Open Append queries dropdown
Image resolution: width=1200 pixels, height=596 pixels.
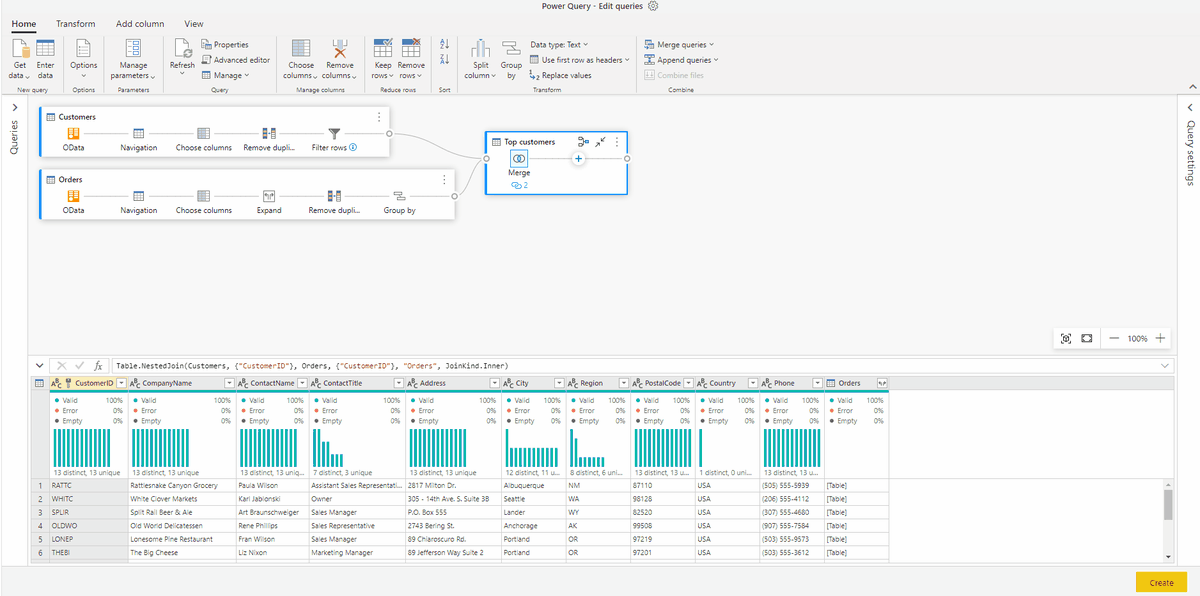[682, 60]
